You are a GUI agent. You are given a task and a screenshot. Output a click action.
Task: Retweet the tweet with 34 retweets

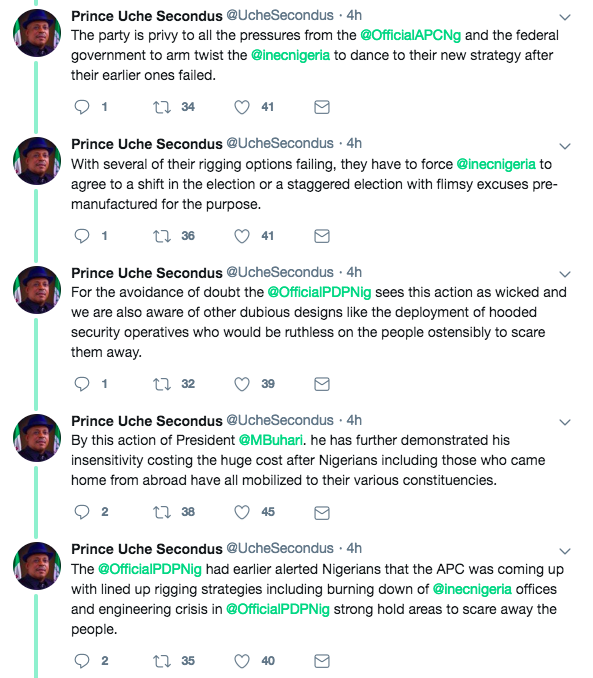point(162,107)
